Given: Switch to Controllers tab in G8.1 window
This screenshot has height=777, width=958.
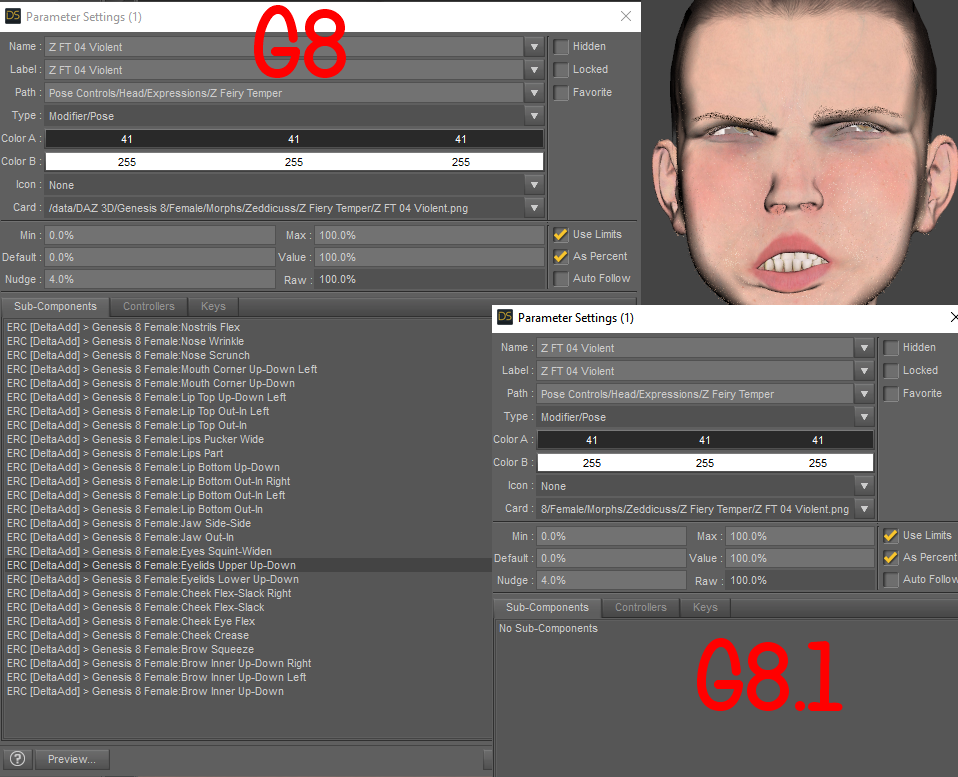Looking at the screenshot, I should (640, 608).
